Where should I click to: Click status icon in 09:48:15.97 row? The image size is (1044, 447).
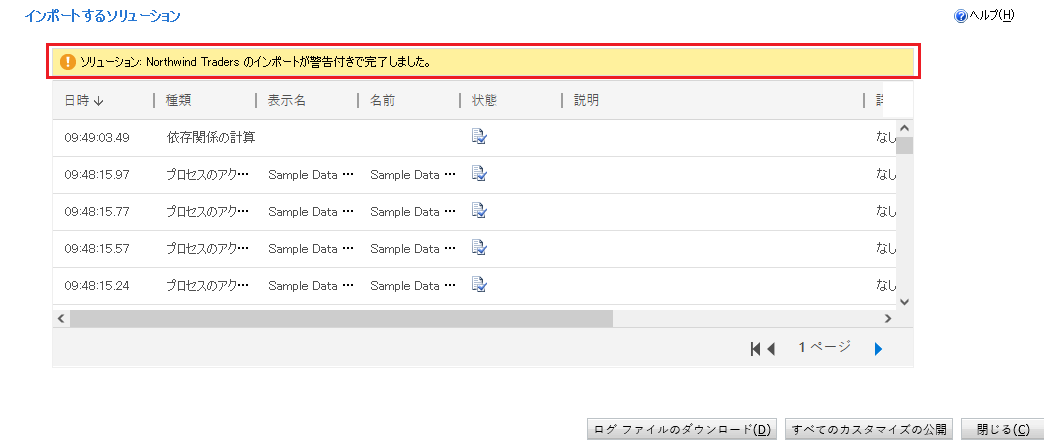coord(479,174)
